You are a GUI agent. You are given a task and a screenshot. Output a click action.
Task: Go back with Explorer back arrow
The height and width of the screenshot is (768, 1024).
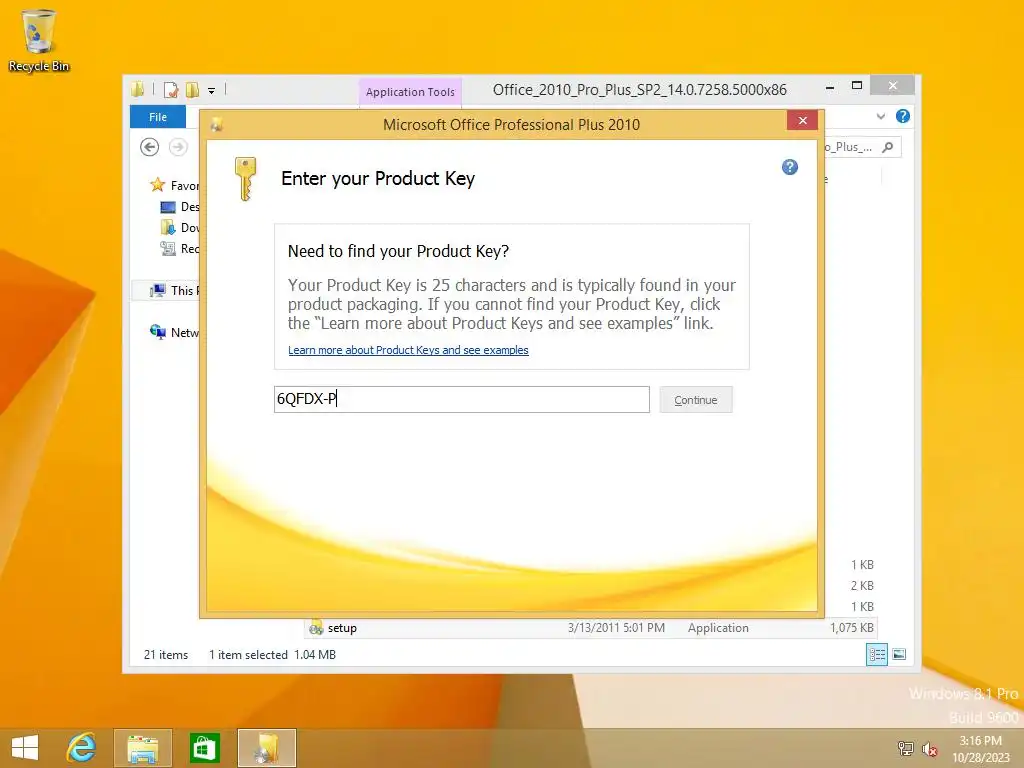coord(150,147)
